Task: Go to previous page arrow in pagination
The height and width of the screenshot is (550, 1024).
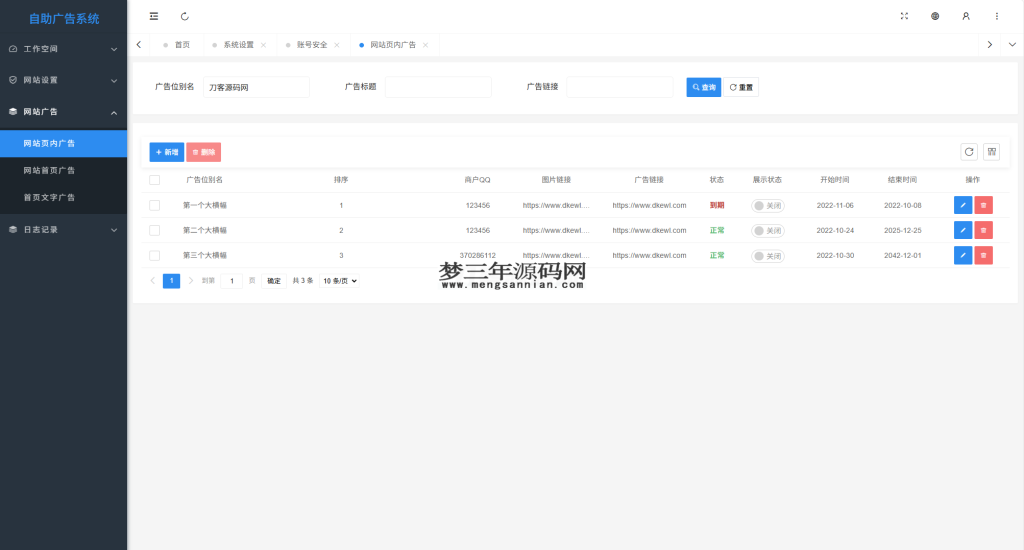Action: [153, 281]
